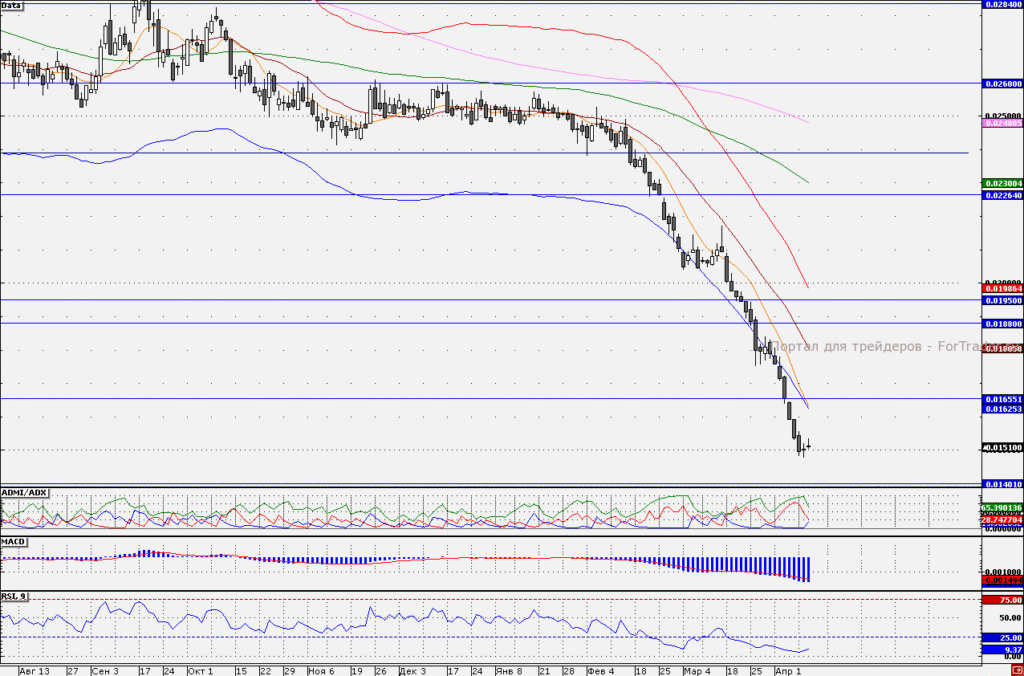Click the Сен 3 date label
This screenshot has width=1024, height=676.
click(105, 671)
